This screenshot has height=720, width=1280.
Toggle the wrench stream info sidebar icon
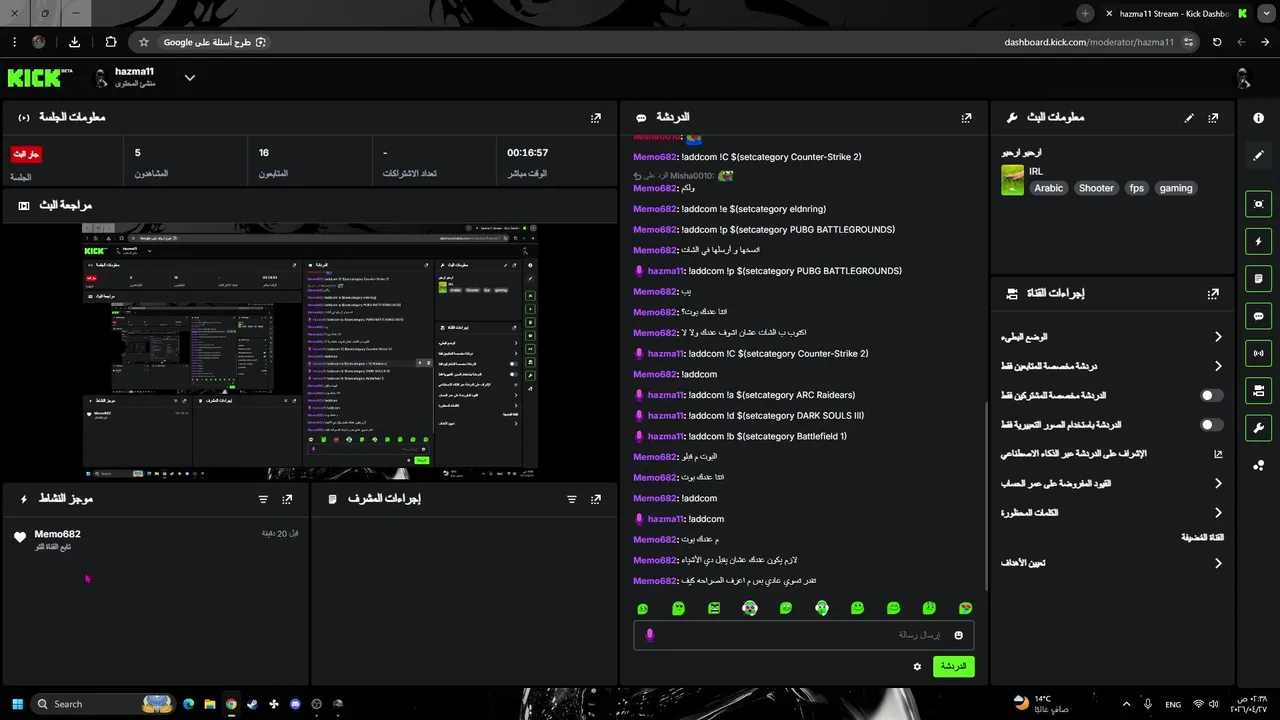tap(1258, 428)
